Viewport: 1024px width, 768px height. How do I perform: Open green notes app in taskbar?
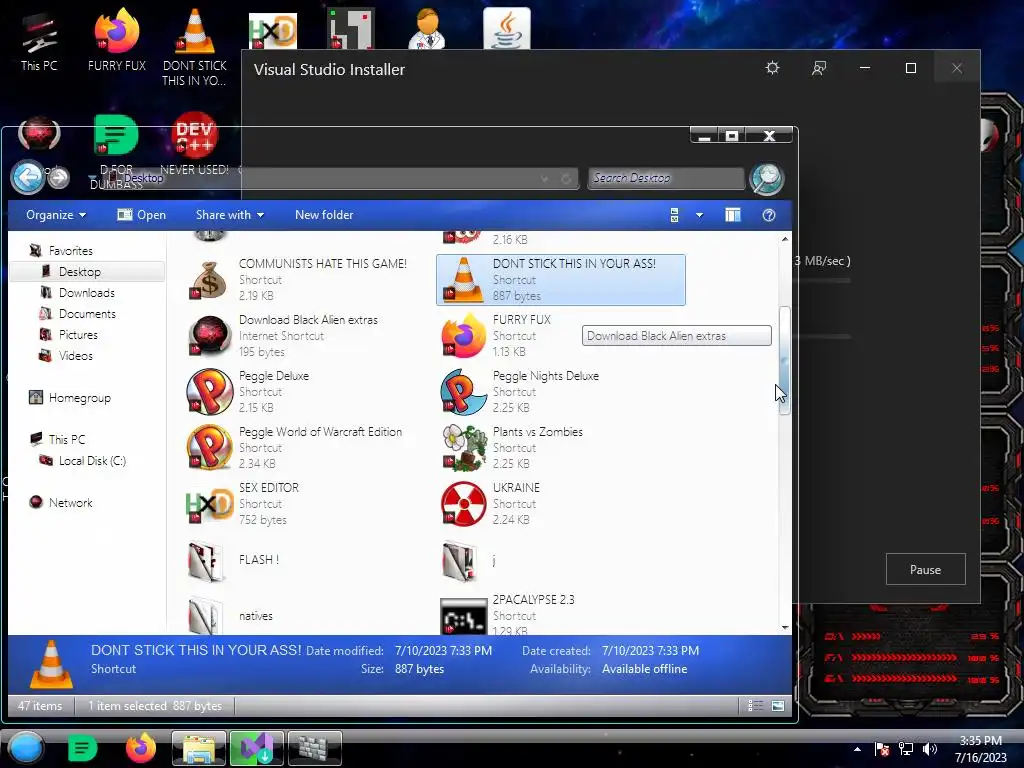[x=82, y=748]
